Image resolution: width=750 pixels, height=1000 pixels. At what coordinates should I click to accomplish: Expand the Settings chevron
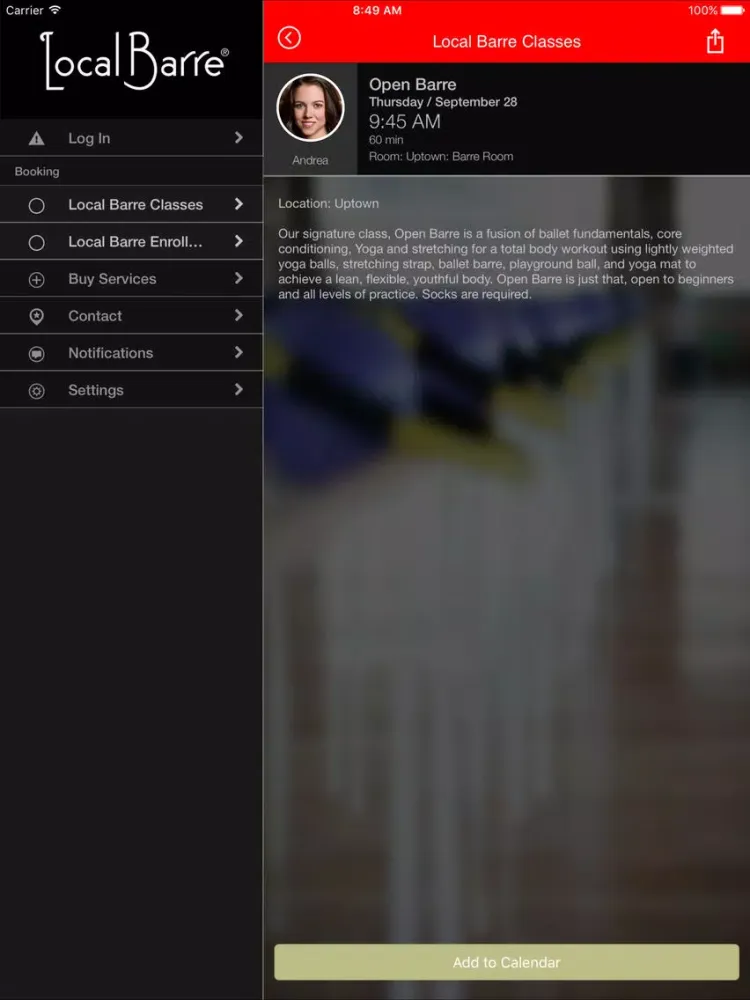239,388
